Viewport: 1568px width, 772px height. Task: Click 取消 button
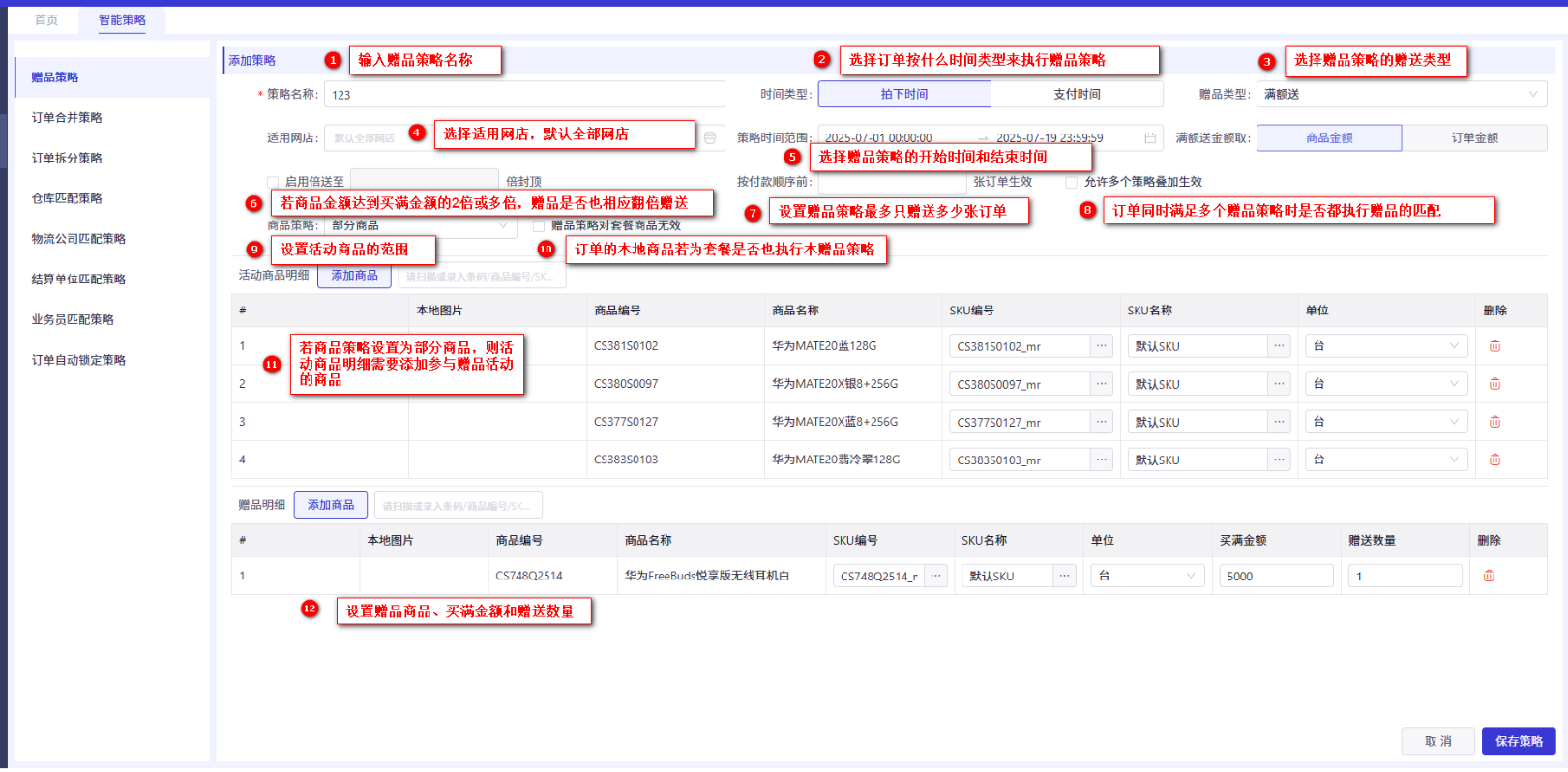[1437, 741]
